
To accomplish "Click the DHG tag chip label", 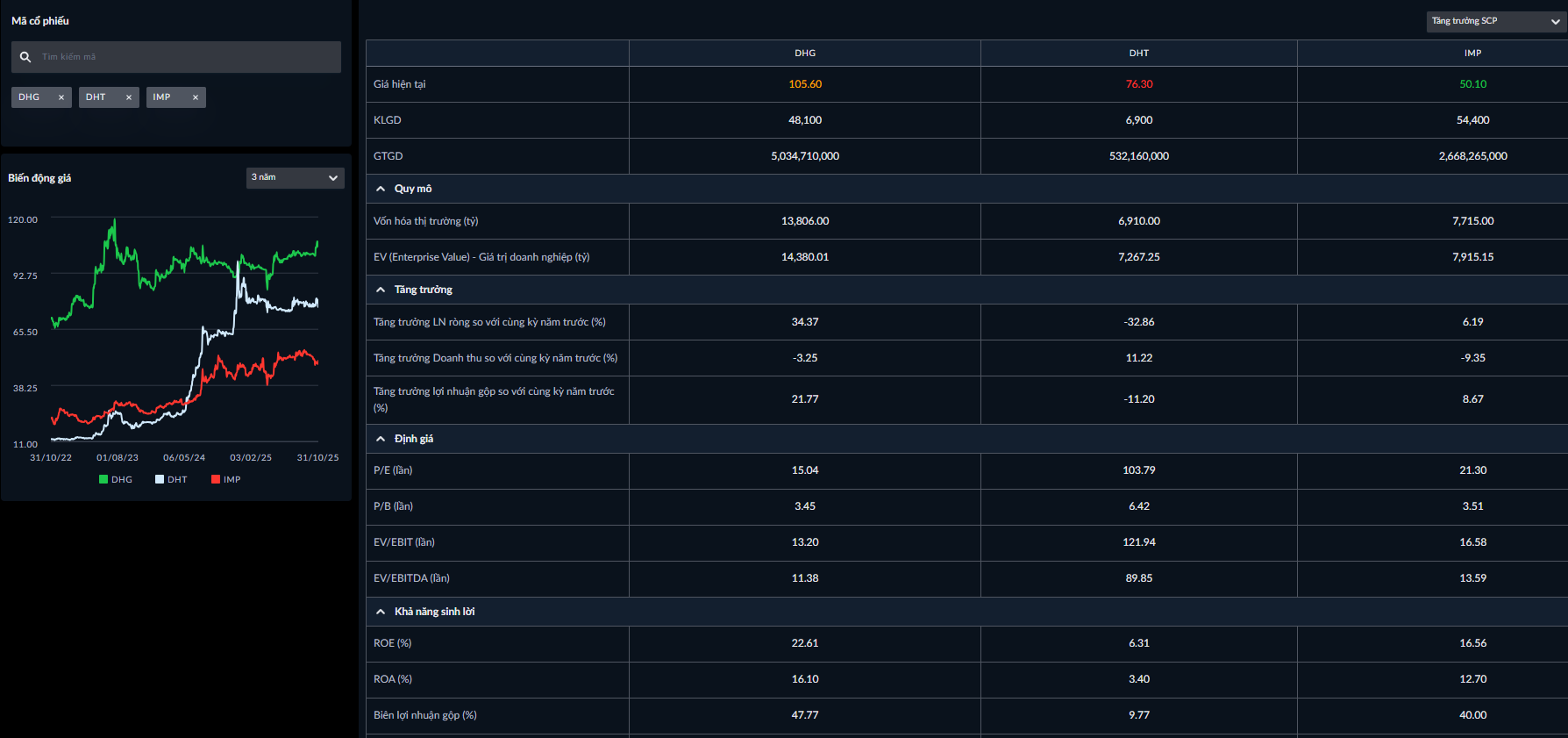I will pyautogui.click(x=29, y=97).
